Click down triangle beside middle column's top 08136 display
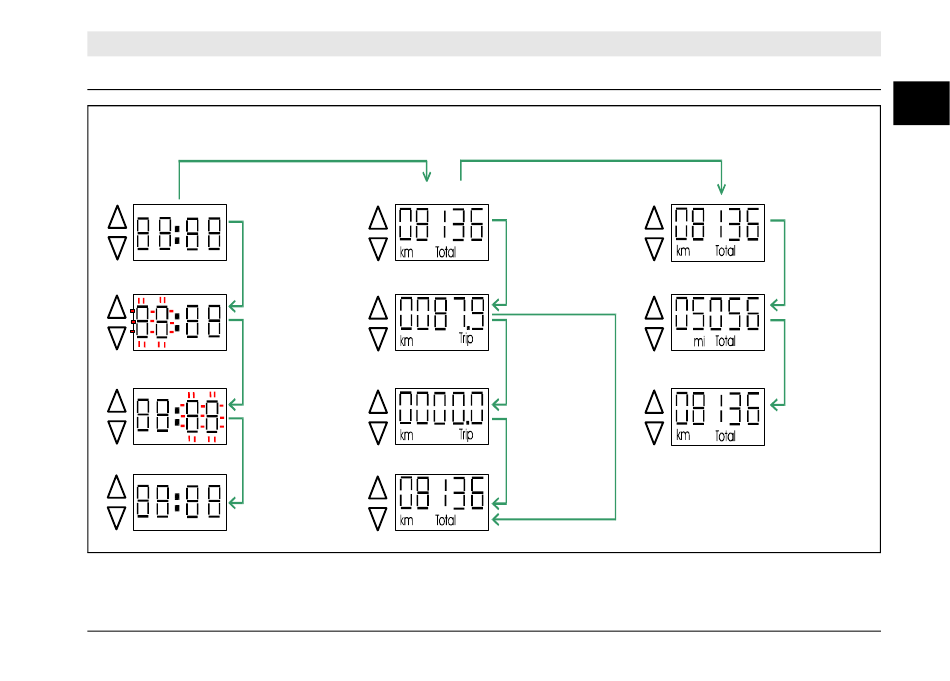Viewport: 950px width, 681px height. pos(378,249)
